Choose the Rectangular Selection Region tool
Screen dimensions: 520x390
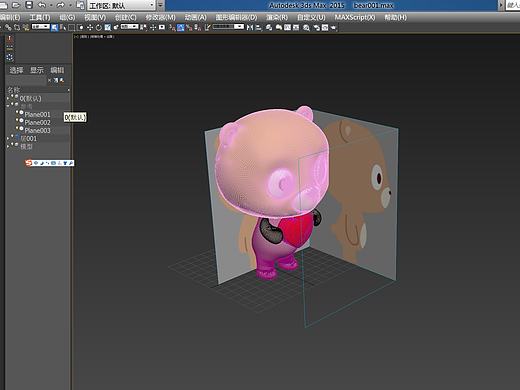(x=71, y=28)
